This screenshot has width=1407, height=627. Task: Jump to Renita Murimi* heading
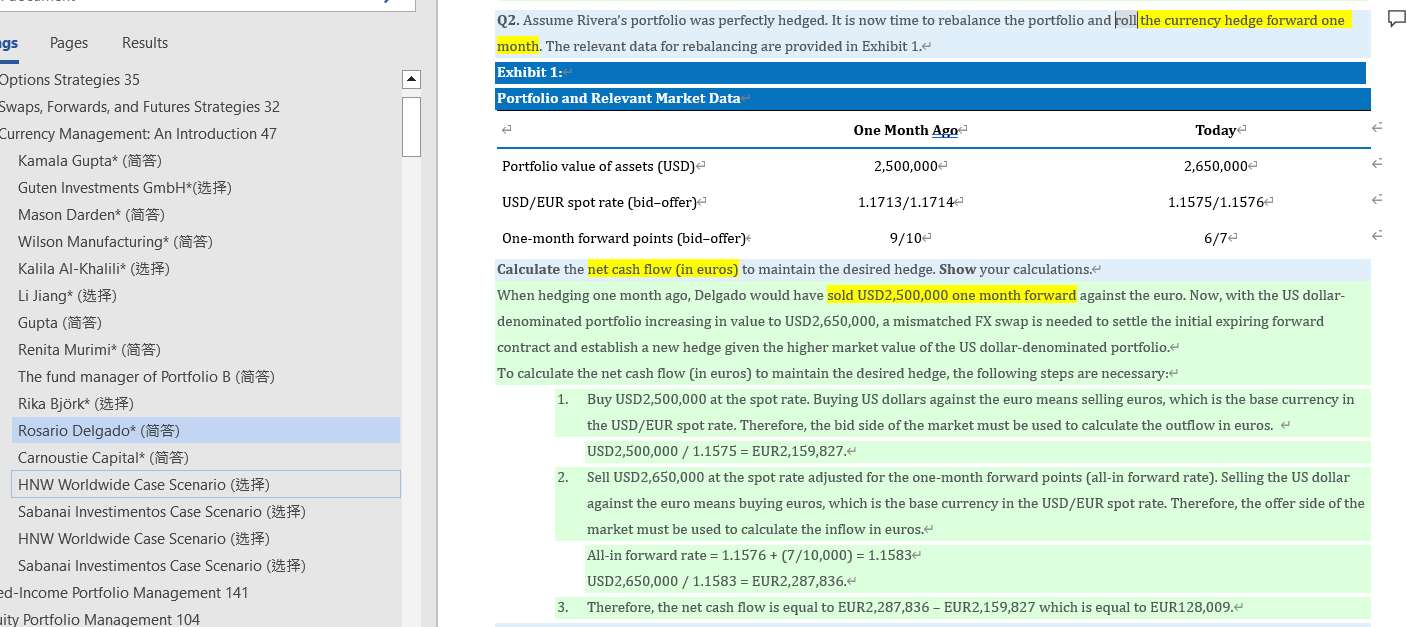click(89, 350)
